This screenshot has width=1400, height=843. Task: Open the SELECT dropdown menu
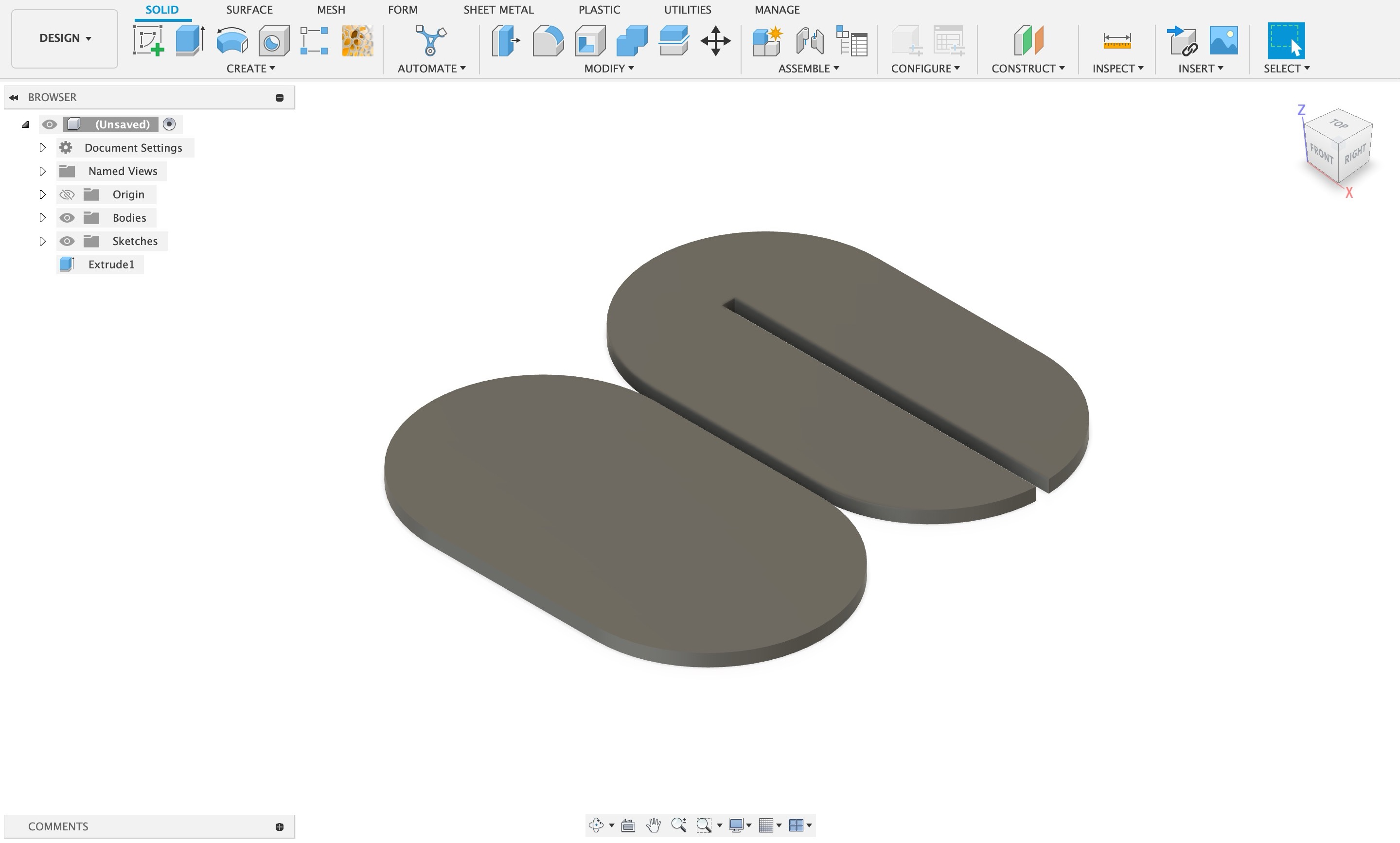1286,68
